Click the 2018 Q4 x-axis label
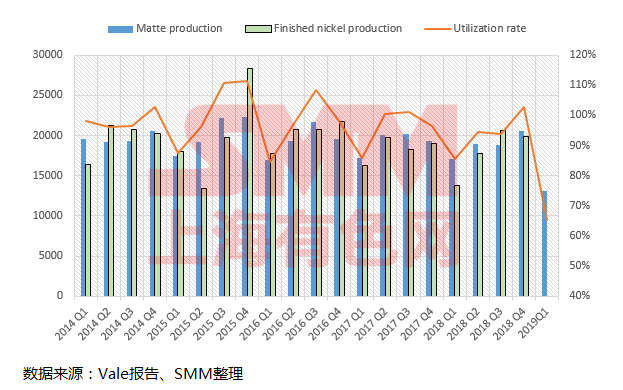 pyautogui.click(x=508, y=324)
